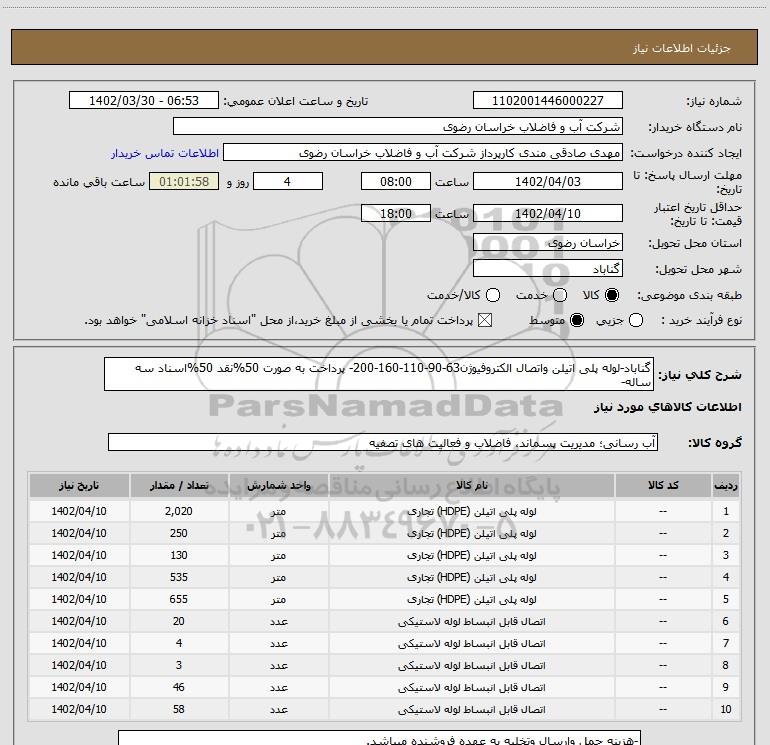Click the page header جزئیات اطلاعات نیاز
Image resolution: width=770 pixels, height=745 pixels.
point(682,48)
